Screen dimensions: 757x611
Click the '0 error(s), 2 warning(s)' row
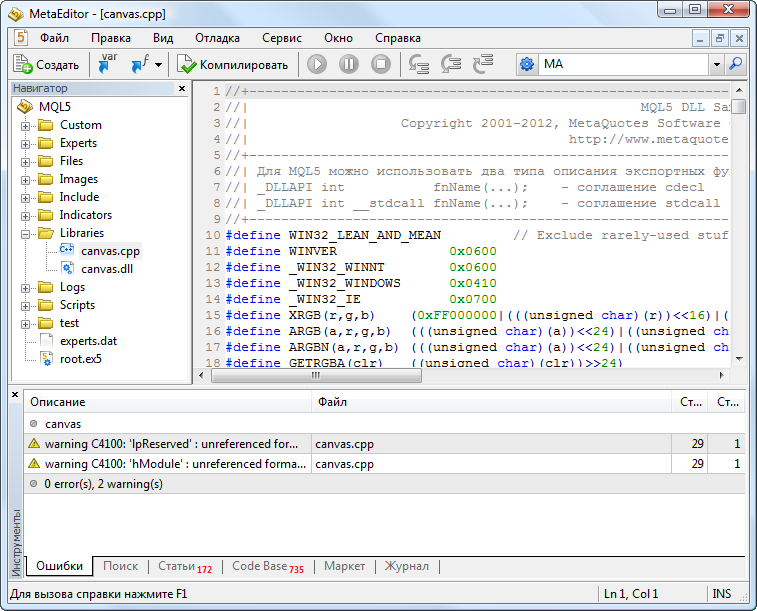pos(384,484)
